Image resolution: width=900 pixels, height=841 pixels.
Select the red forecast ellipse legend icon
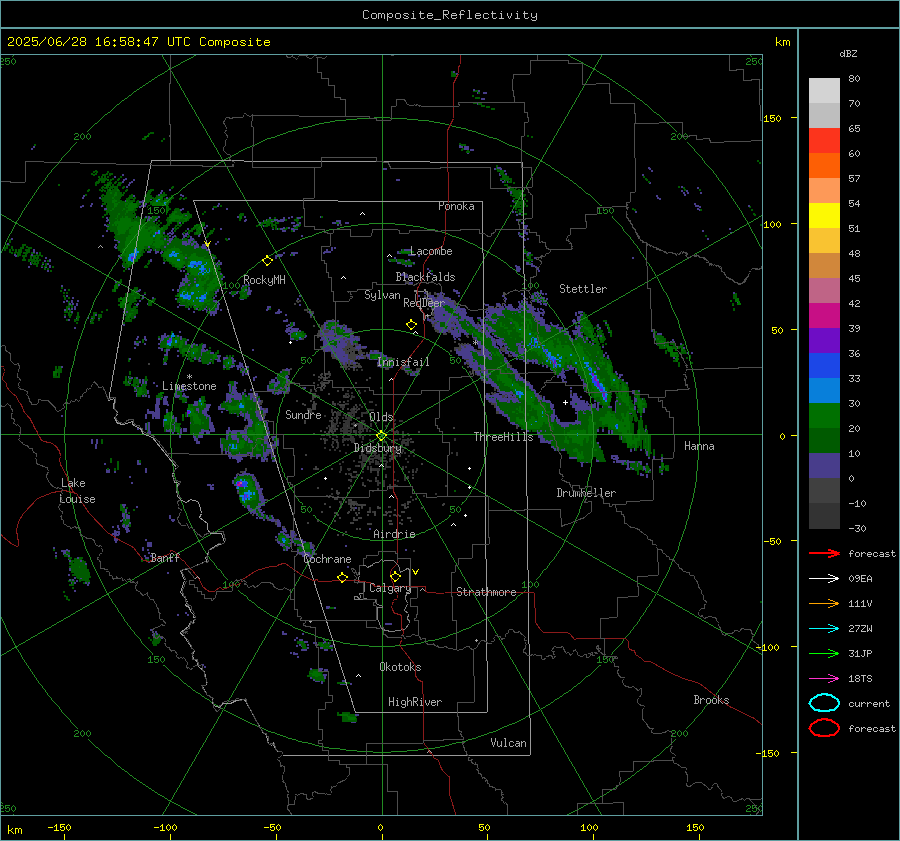824,728
